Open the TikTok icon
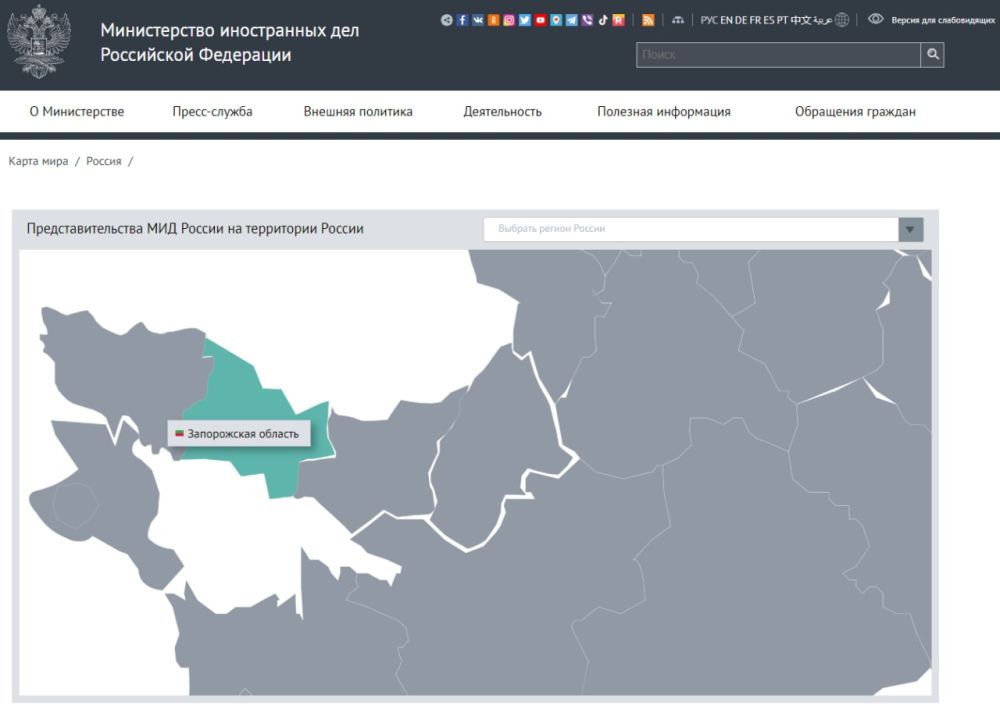1000x720 pixels. pyautogui.click(x=603, y=20)
